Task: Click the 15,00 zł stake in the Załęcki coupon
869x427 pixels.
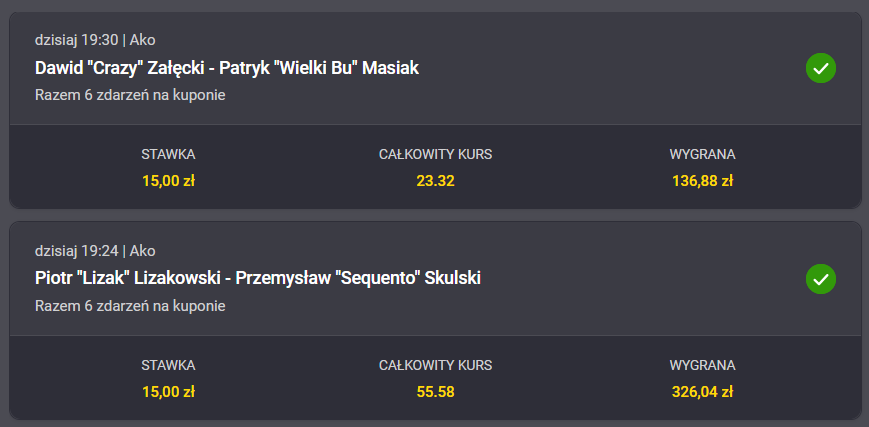Action: point(168,181)
